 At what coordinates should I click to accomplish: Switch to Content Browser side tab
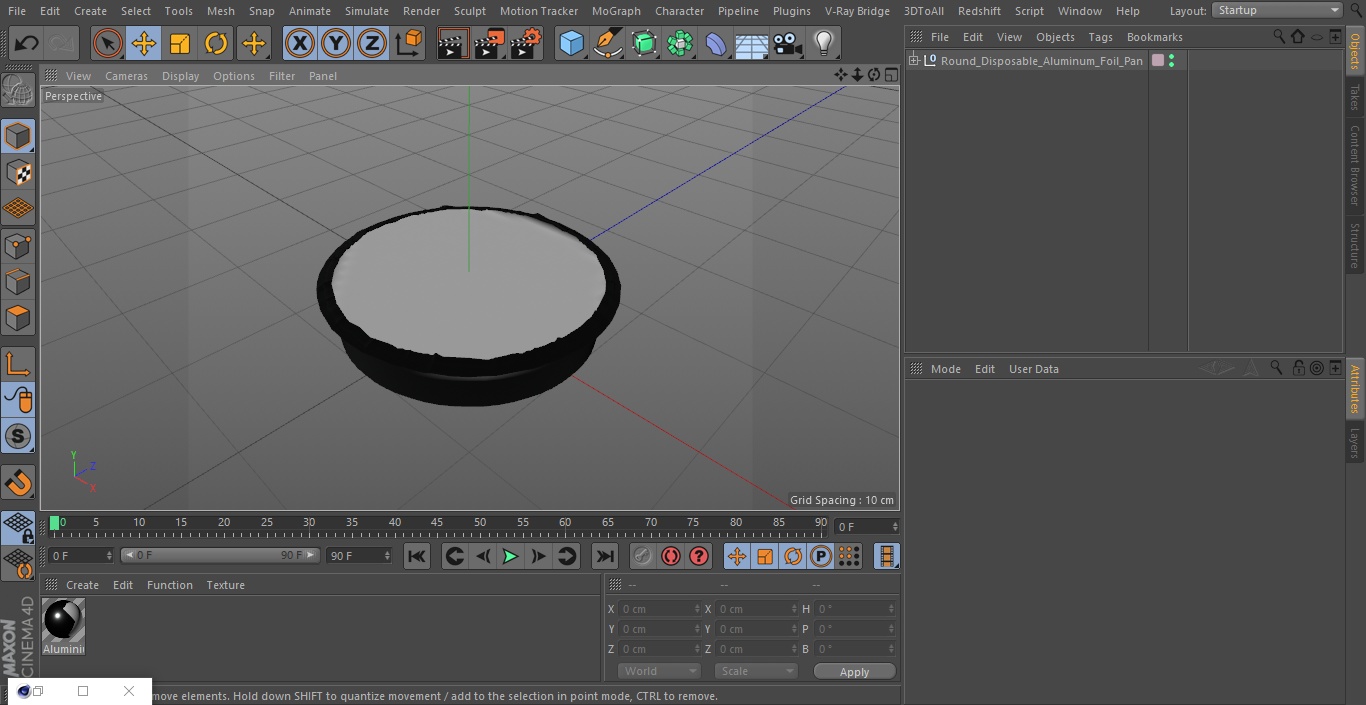point(1355,165)
